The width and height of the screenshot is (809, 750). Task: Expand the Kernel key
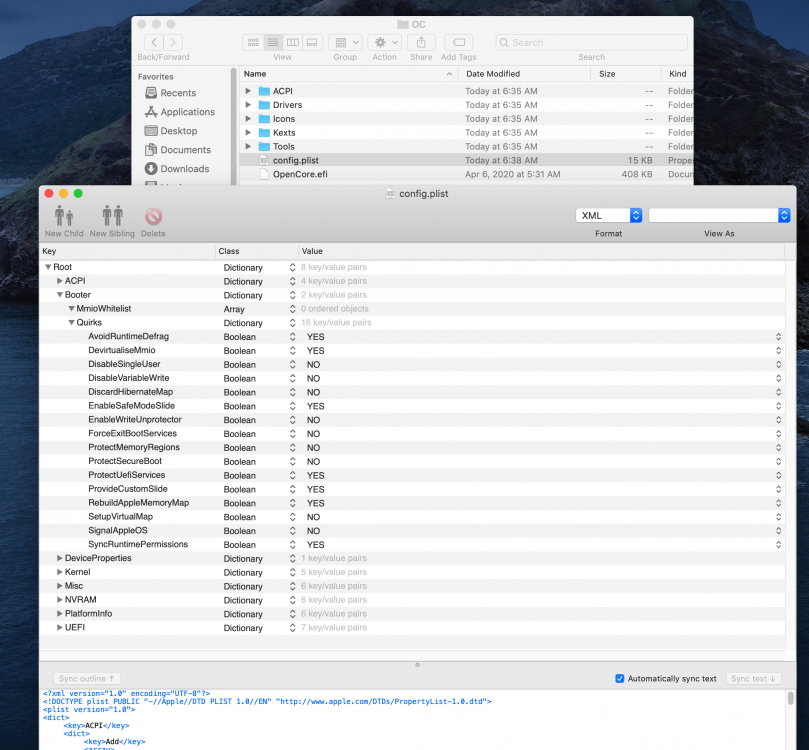coord(60,572)
